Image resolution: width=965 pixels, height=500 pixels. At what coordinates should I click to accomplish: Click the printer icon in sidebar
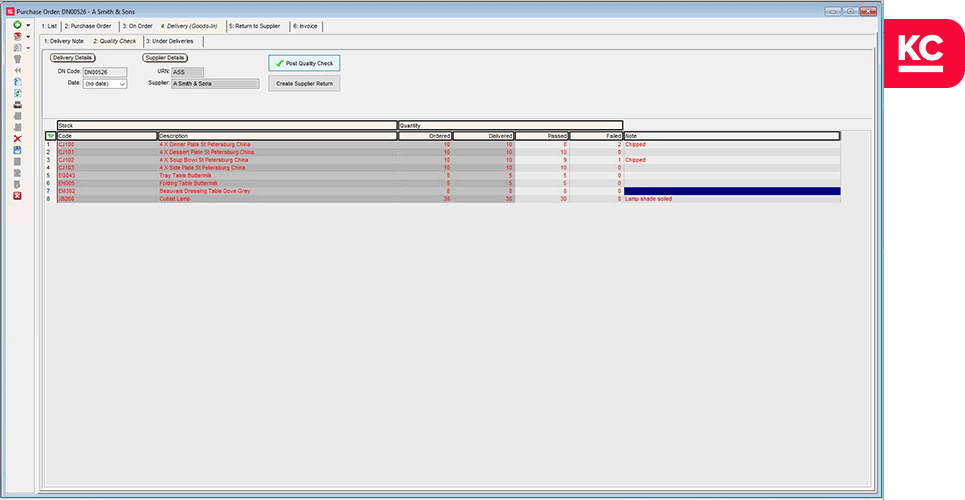(x=17, y=105)
